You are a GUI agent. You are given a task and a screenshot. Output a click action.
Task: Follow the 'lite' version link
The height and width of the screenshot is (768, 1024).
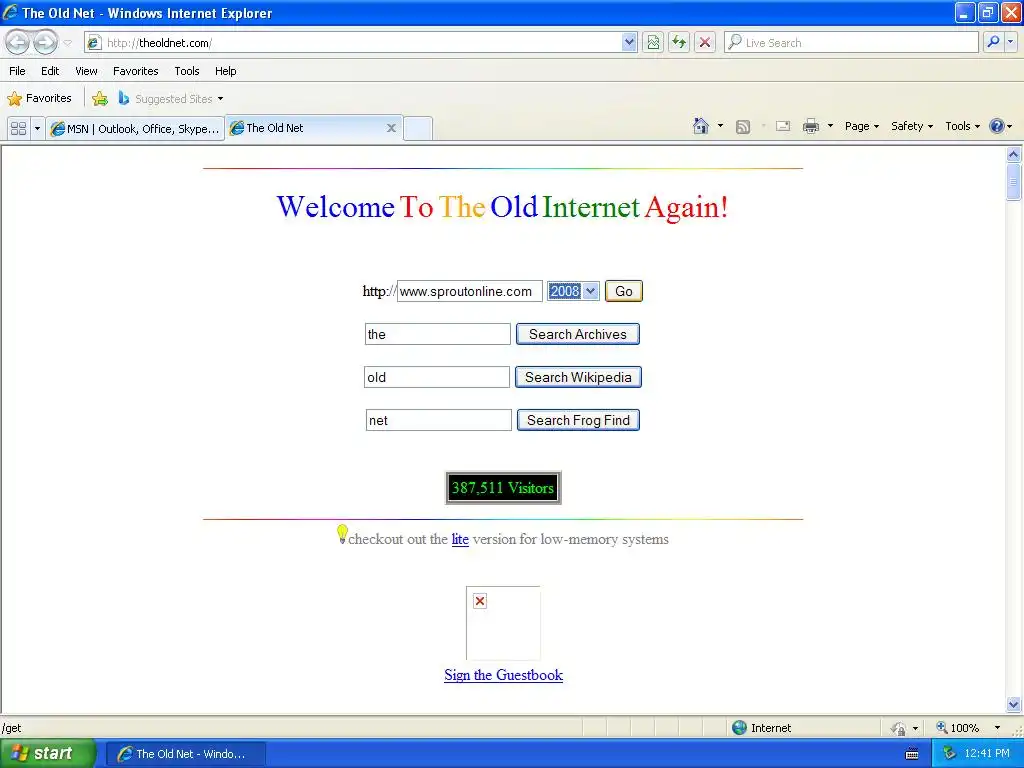pos(460,539)
